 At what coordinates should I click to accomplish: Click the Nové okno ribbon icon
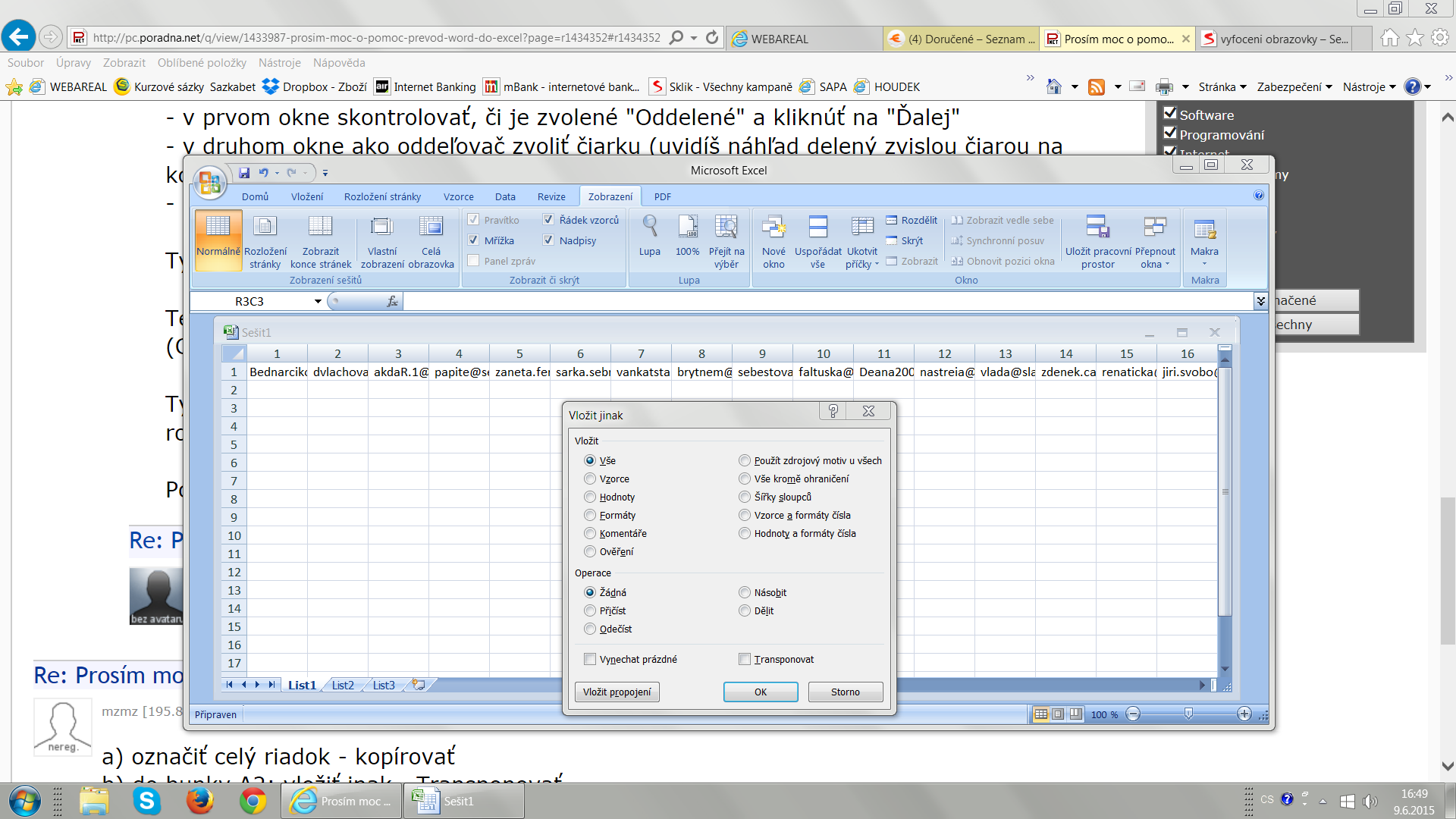[x=773, y=227]
